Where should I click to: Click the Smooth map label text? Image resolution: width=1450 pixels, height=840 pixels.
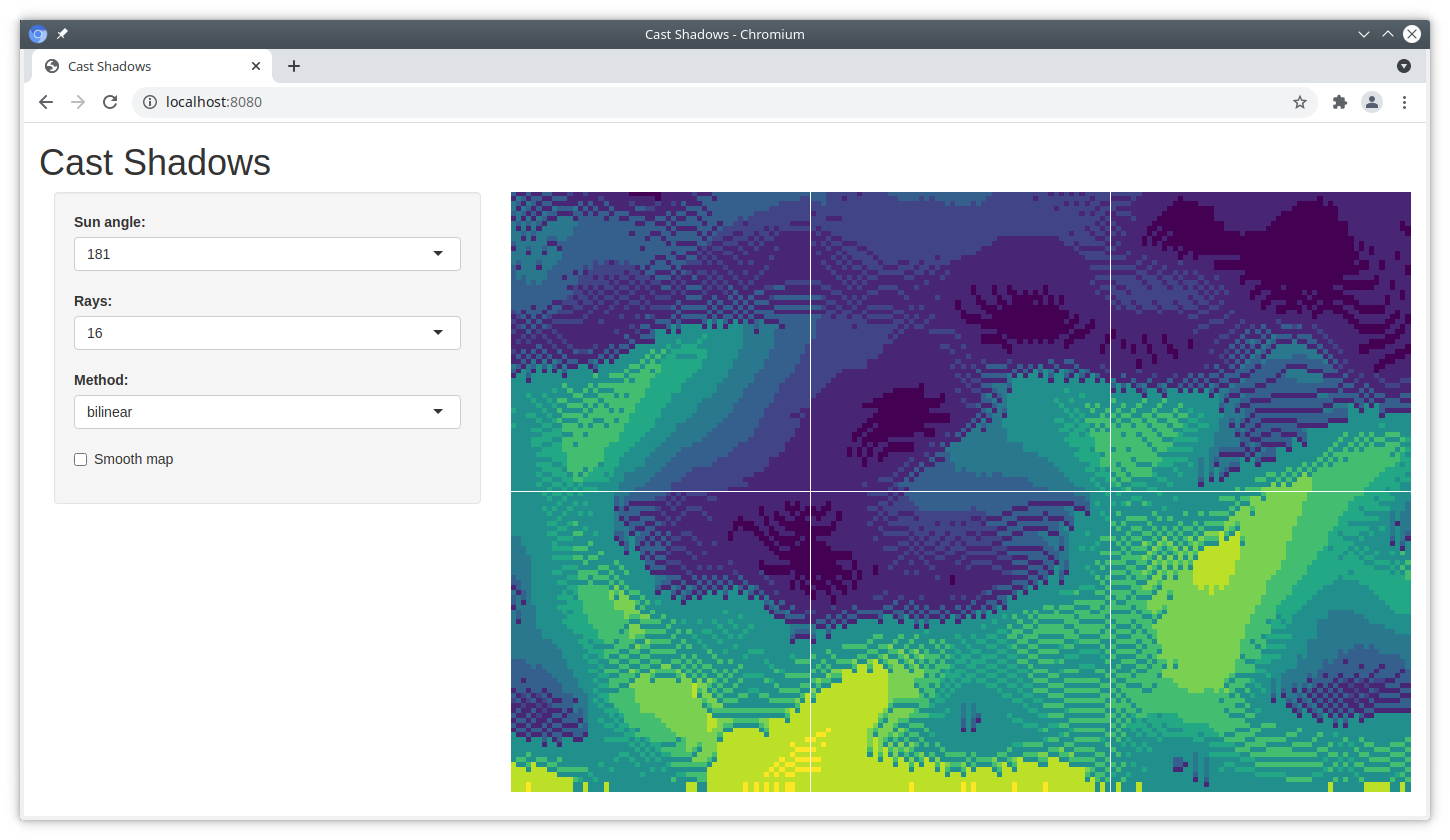pos(133,460)
